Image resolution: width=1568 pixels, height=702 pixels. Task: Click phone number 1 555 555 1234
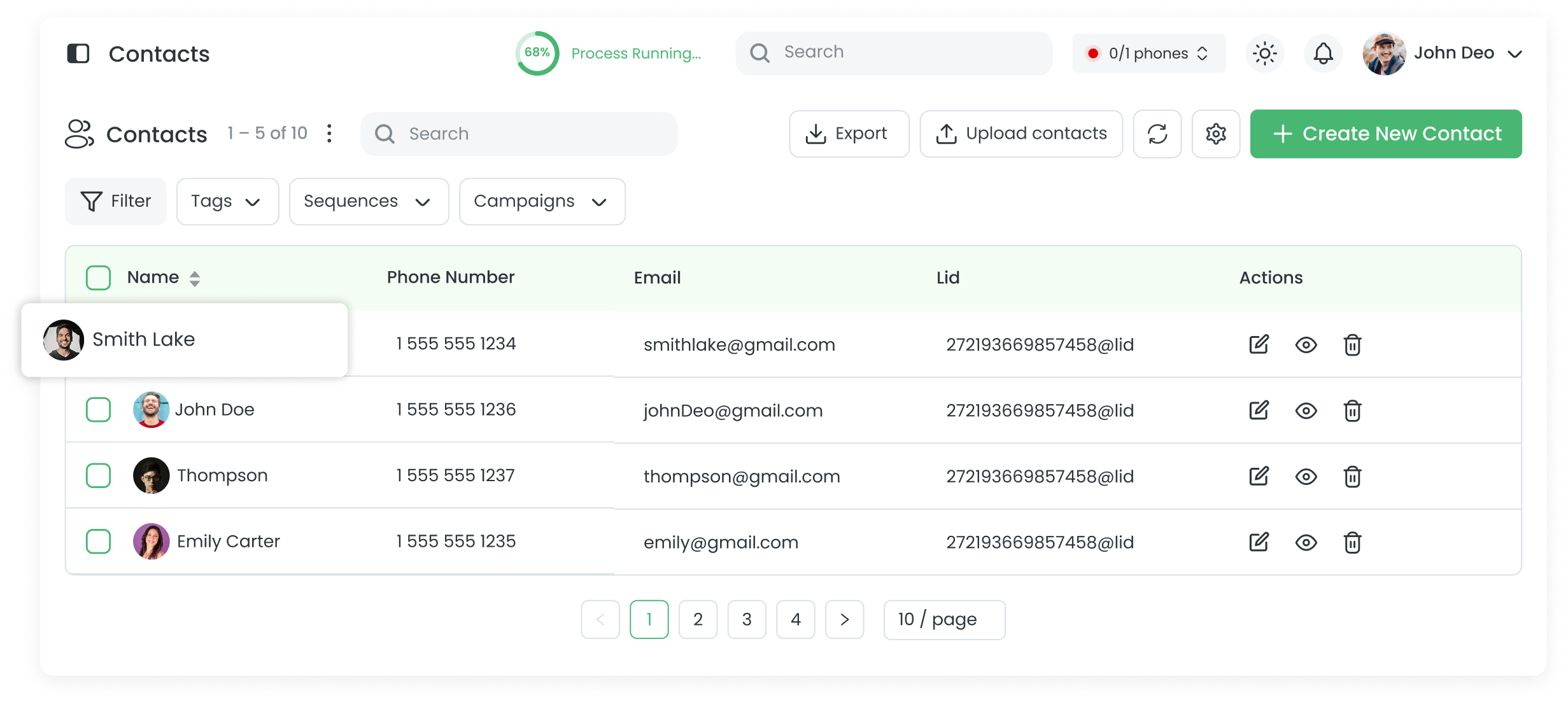tap(456, 344)
